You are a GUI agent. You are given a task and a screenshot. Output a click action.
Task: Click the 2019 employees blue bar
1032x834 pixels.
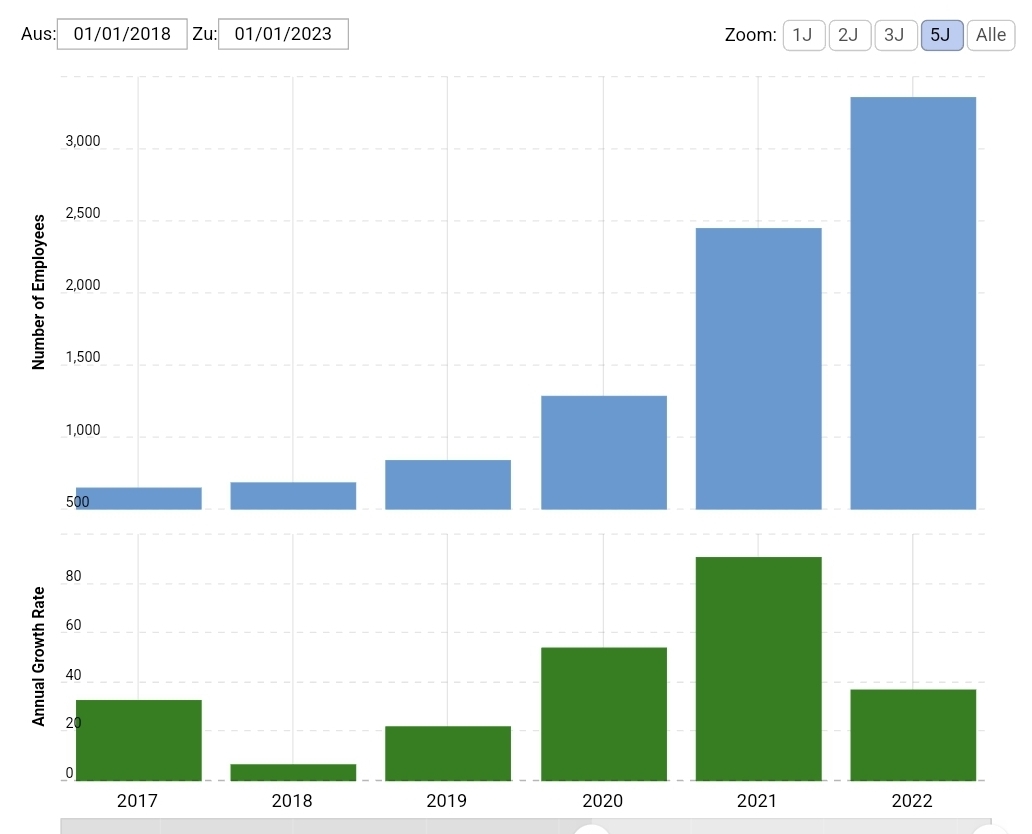tap(448, 484)
